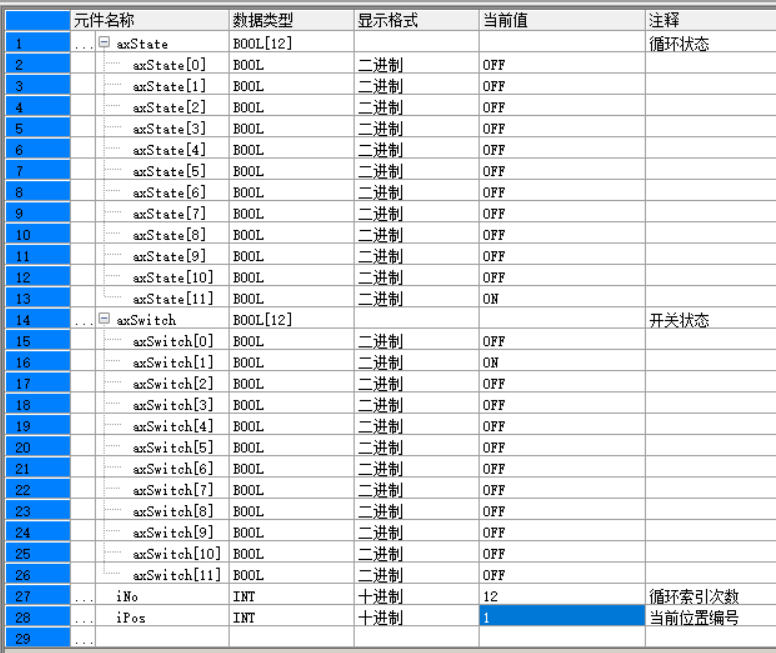Click the ellipsis button beside iNo
This screenshot has width=776, height=653.
tap(82, 597)
